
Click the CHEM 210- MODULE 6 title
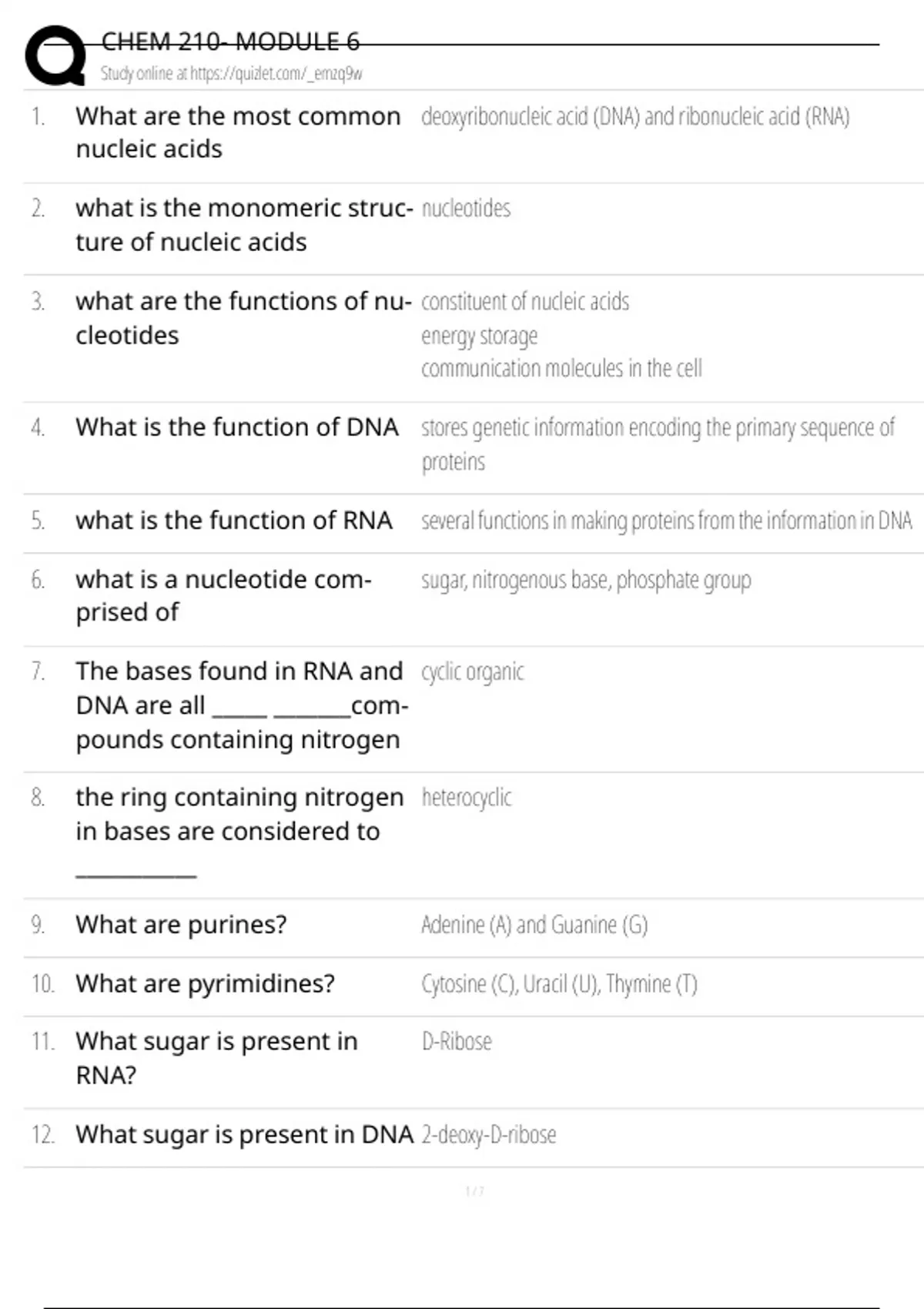(230, 42)
